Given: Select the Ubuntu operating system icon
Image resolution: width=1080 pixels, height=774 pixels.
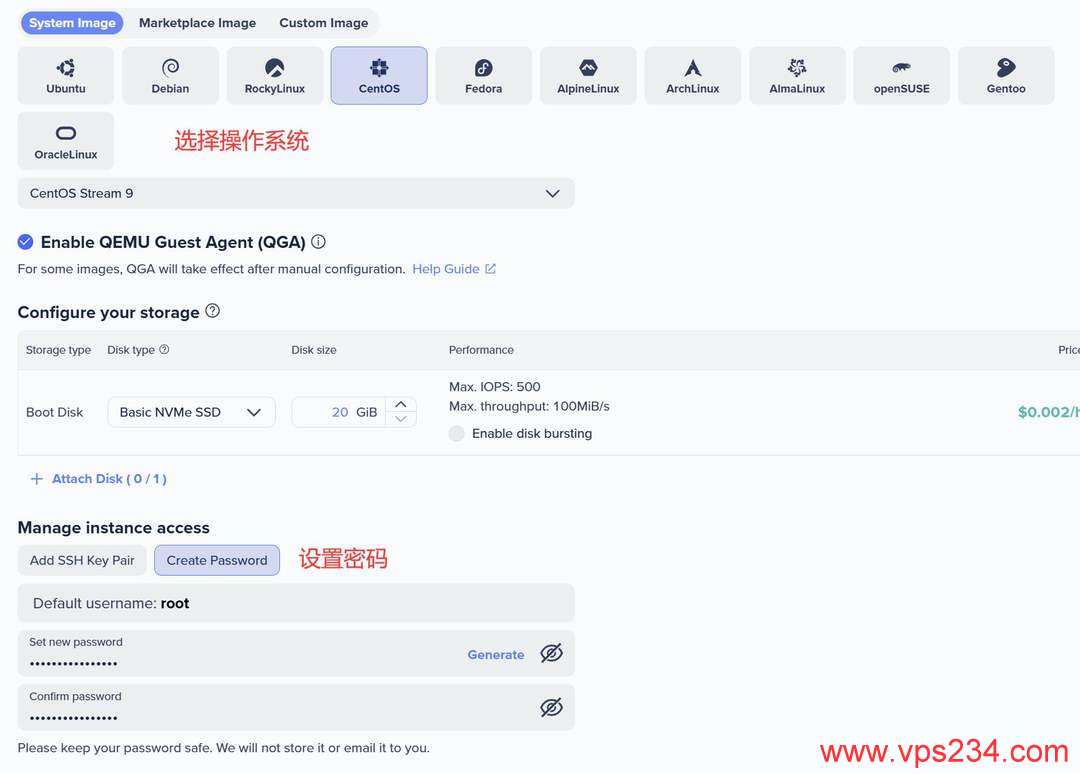Looking at the screenshot, I should pos(65,74).
